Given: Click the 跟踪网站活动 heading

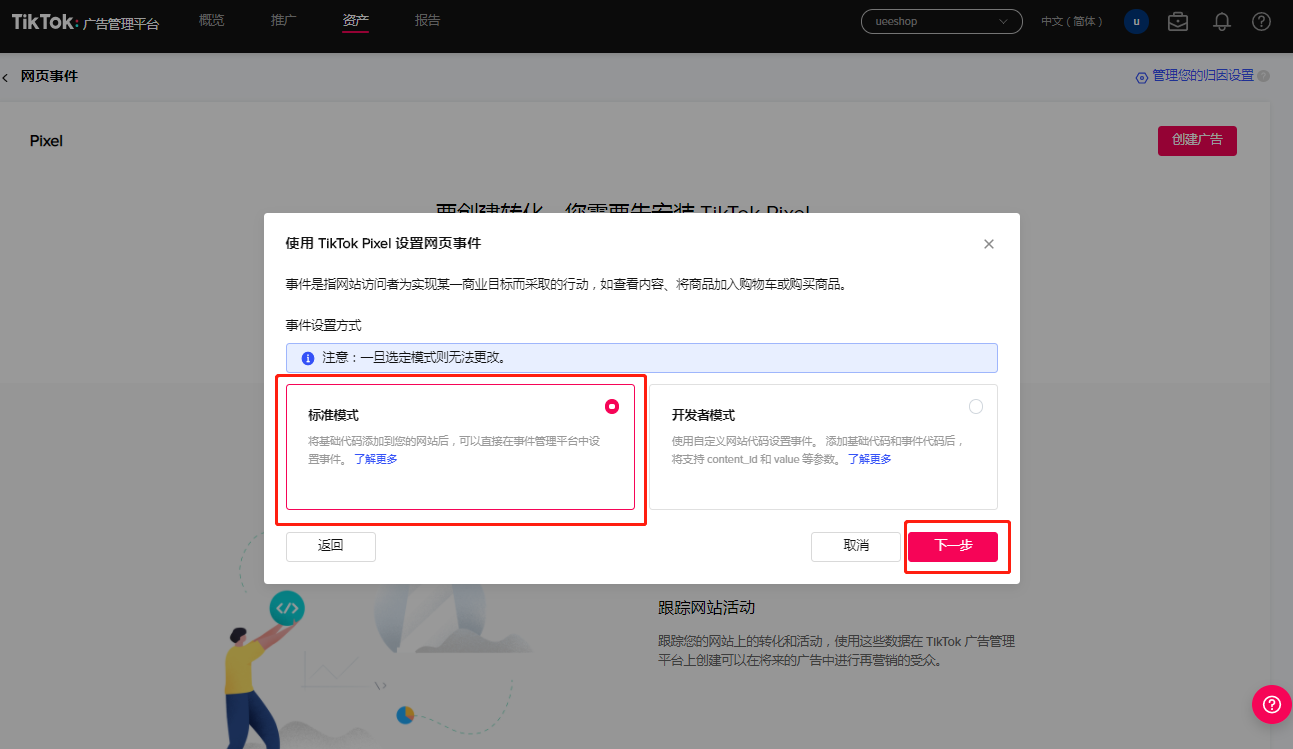Looking at the screenshot, I should pos(706,608).
